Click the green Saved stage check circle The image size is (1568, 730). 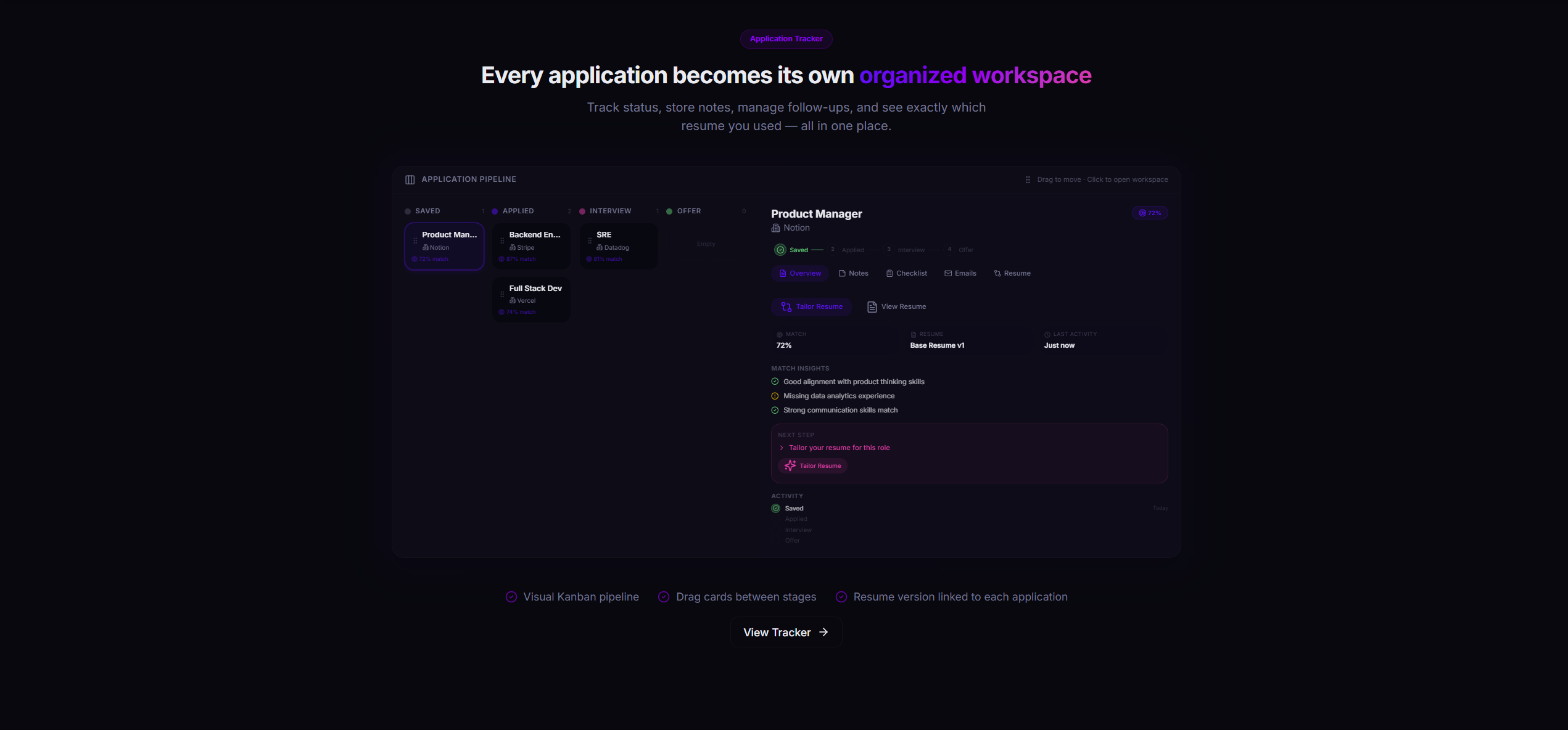tap(780, 250)
